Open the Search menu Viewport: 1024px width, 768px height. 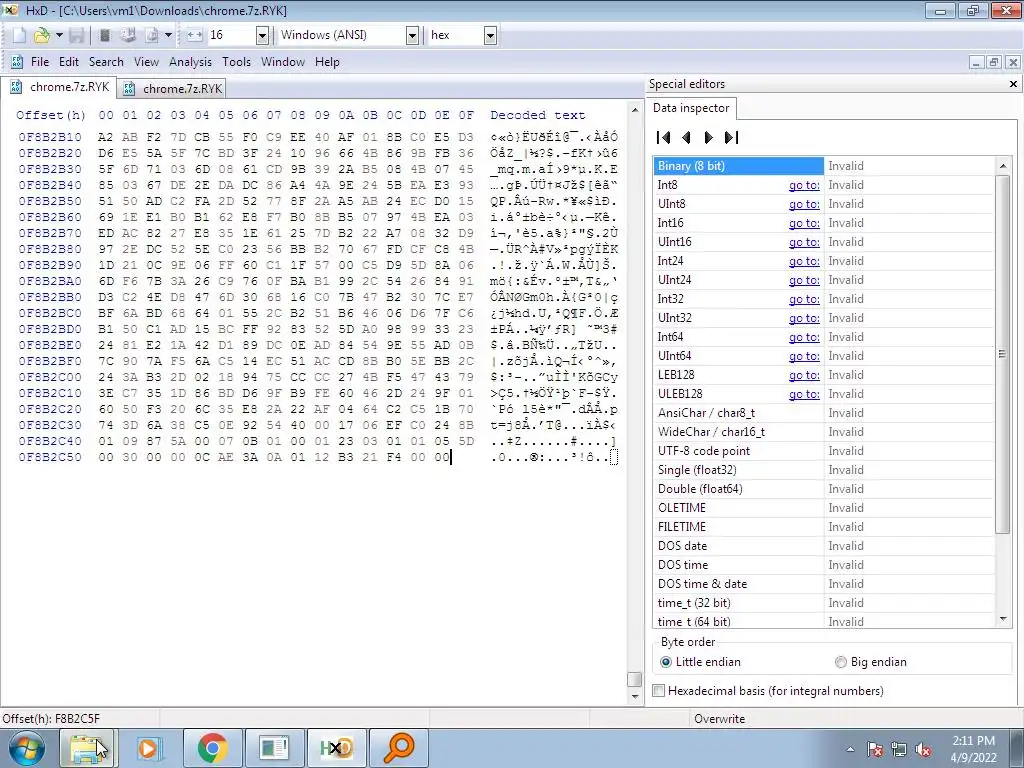106,62
